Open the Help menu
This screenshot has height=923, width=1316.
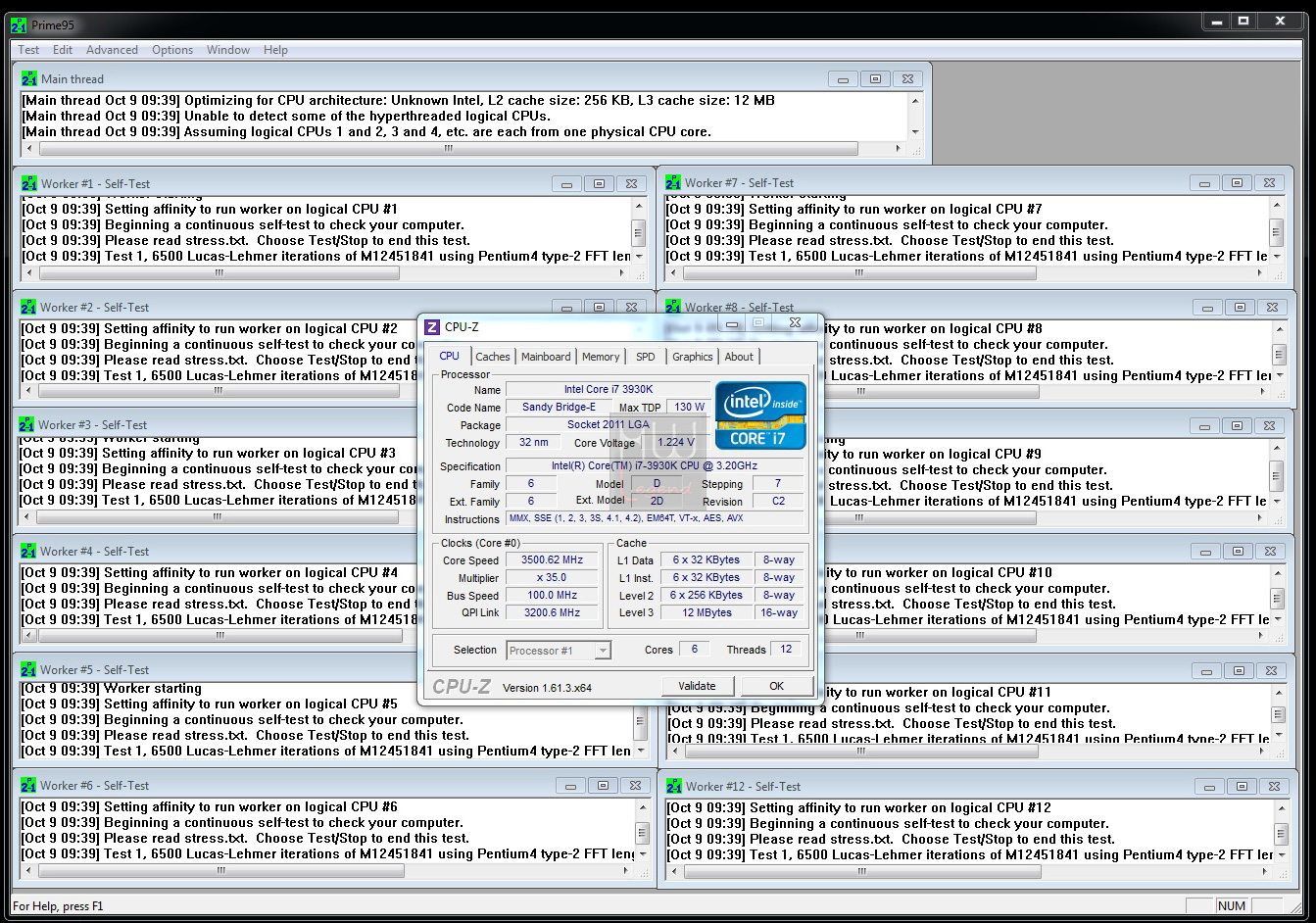[x=275, y=50]
